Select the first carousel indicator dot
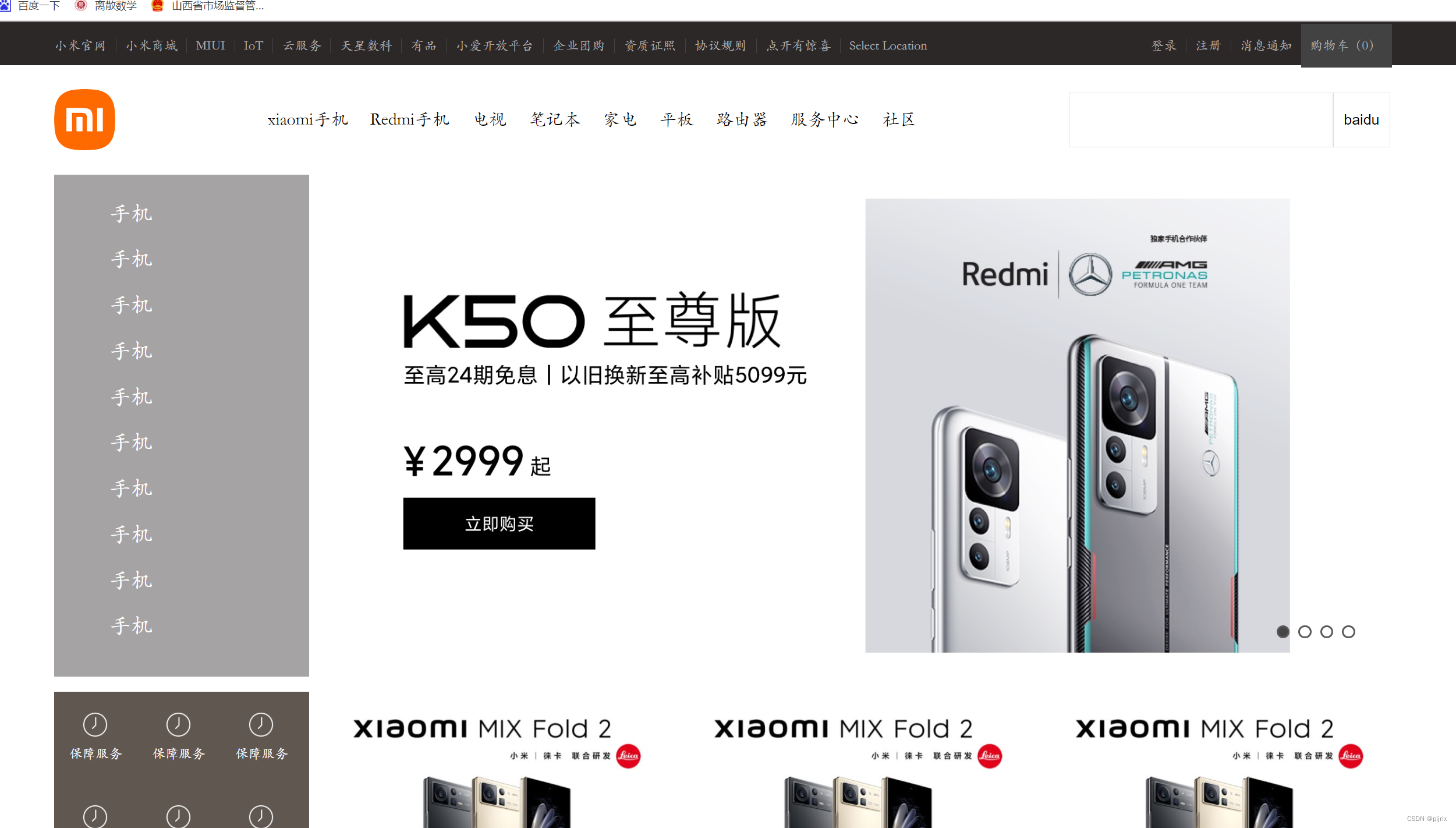Image resolution: width=1456 pixels, height=828 pixels. point(1283,632)
